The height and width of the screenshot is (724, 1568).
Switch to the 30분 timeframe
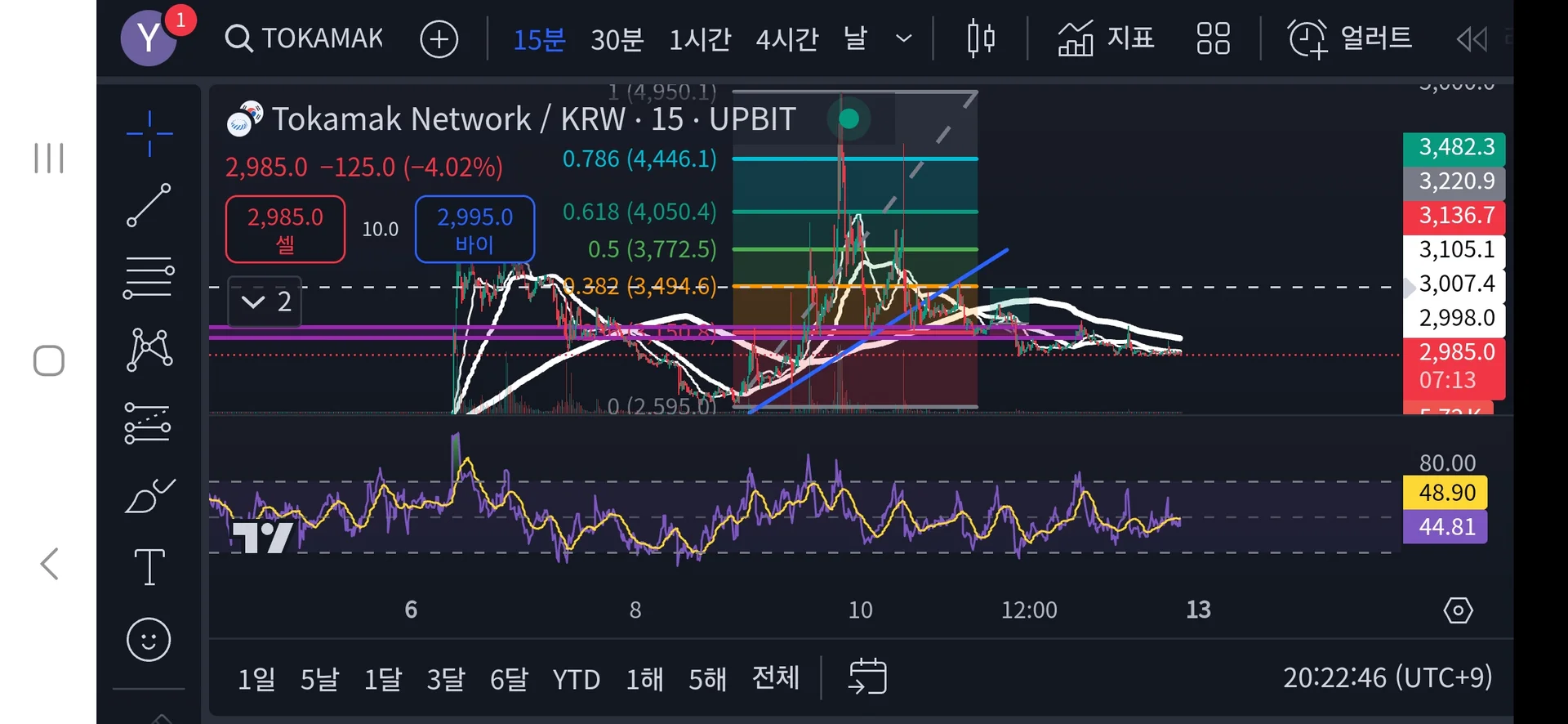click(x=617, y=39)
